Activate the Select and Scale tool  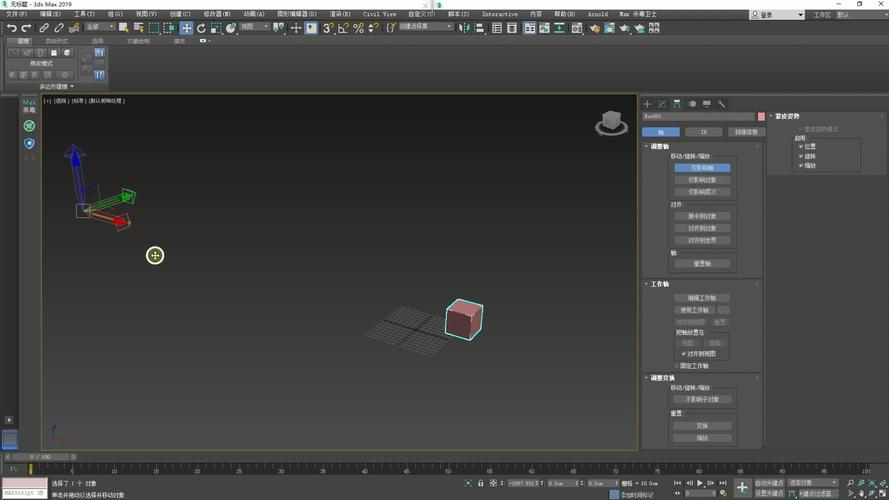[x=216, y=28]
